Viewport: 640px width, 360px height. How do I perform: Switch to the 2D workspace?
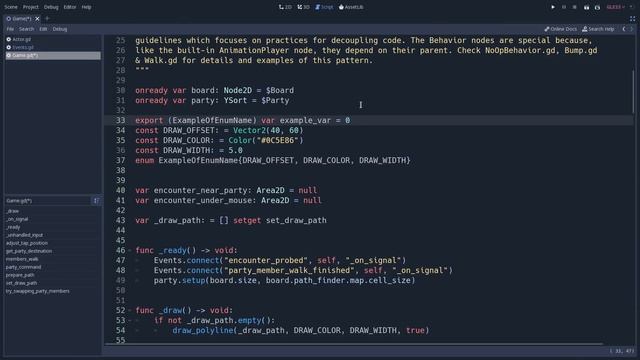(285, 7)
